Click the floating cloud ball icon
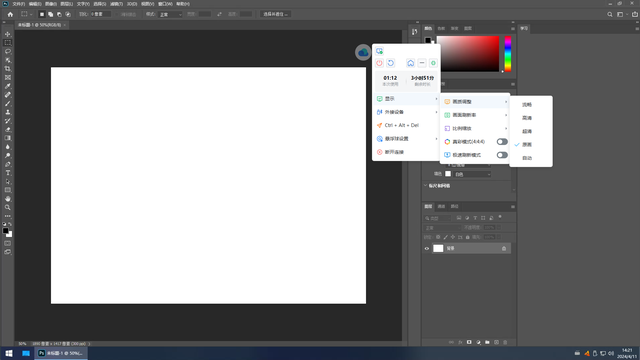The image size is (640, 360). pyautogui.click(x=363, y=52)
